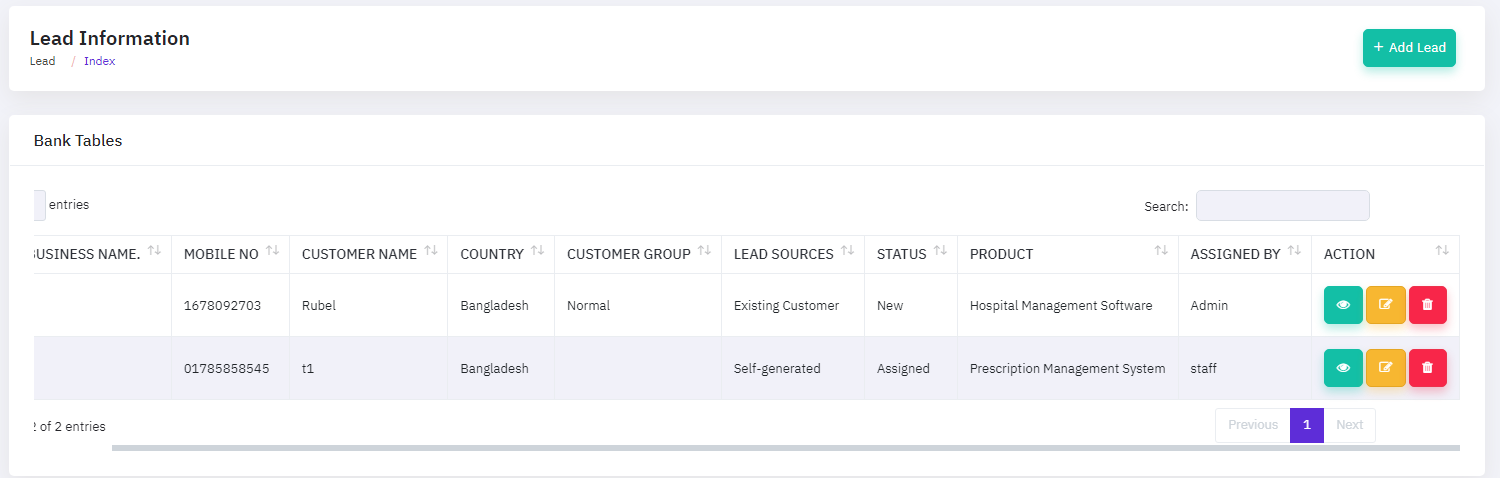View lead details for Rubel
The image size is (1500, 478).
click(x=1343, y=305)
